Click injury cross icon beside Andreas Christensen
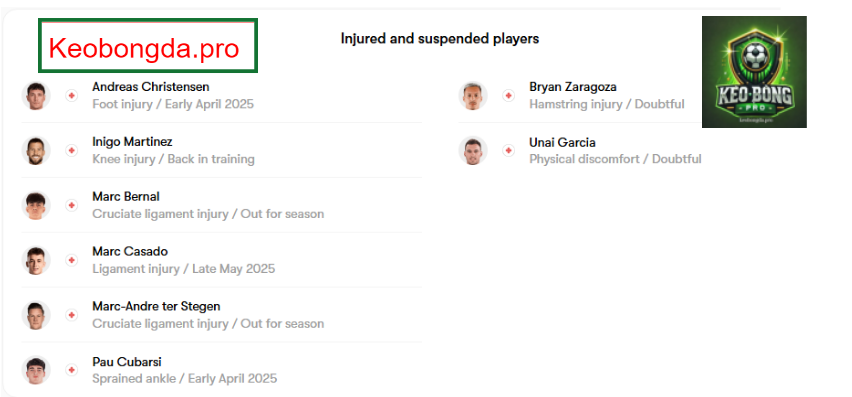The height and width of the screenshot is (397, 852). click(71, 96)
